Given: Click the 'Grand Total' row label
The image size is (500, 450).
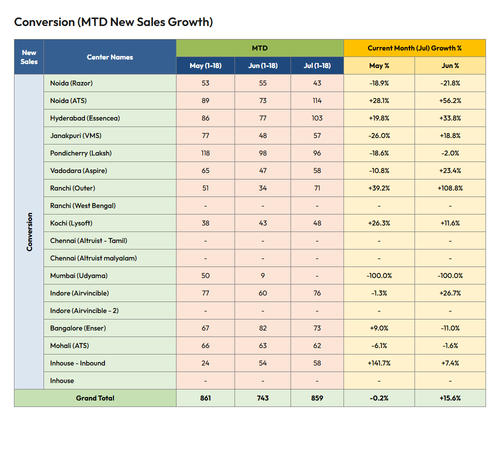Looking at the screenshot, I should coord(95,398).
